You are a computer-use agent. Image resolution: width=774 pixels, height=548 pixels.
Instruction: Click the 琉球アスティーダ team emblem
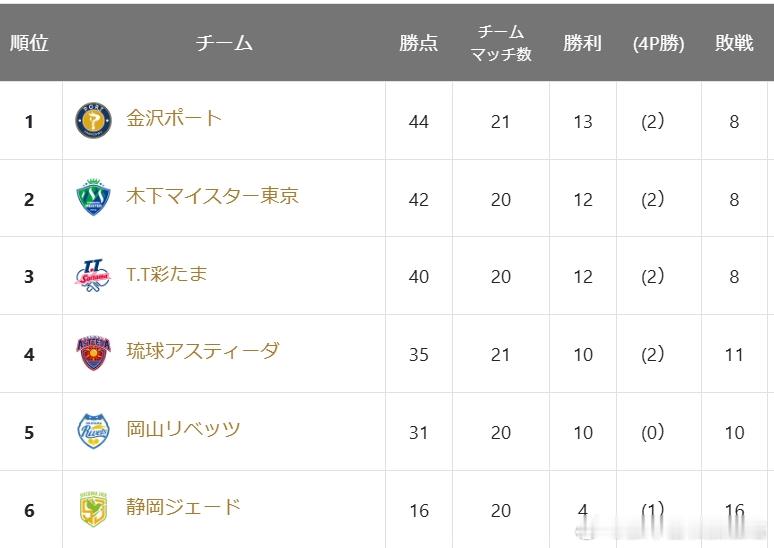[93, 353]
